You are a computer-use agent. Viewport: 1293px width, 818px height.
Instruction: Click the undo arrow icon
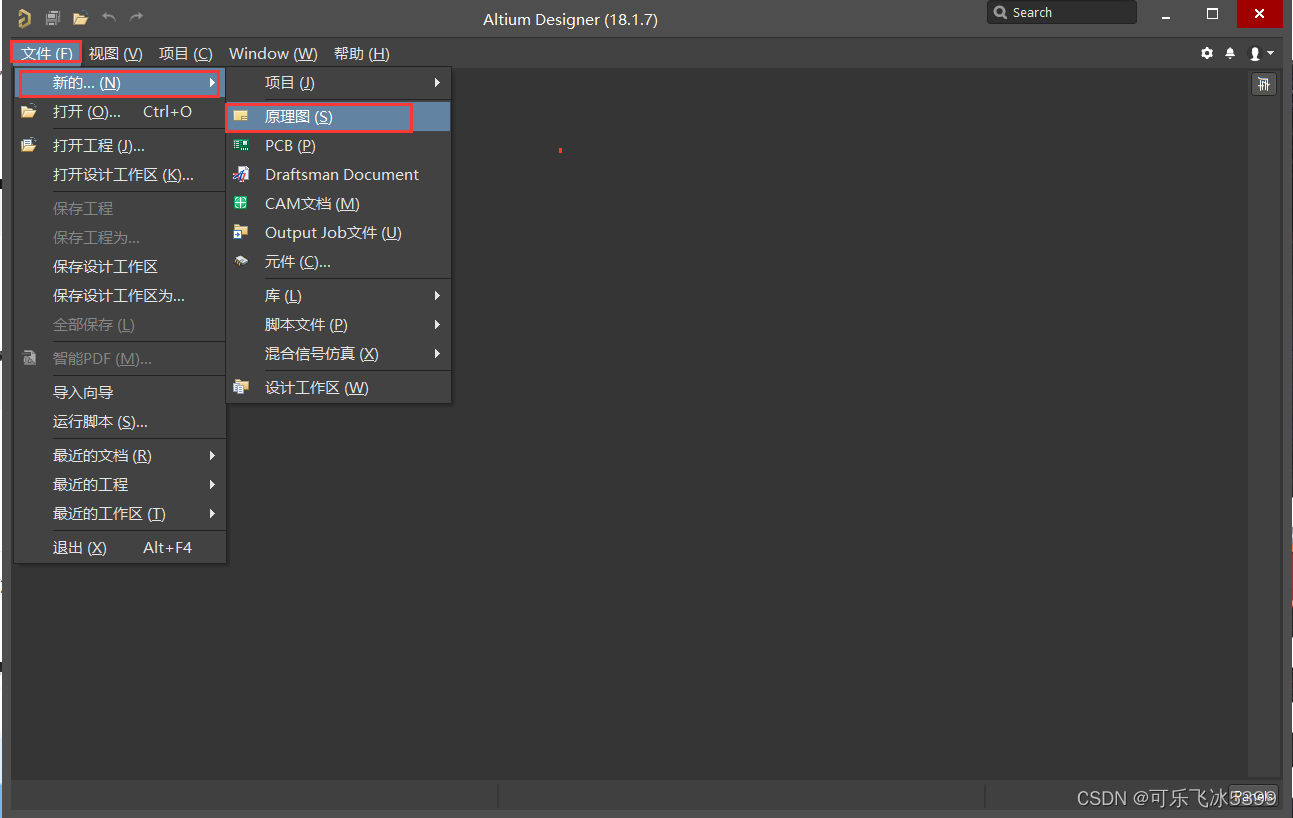click(109, 18)
